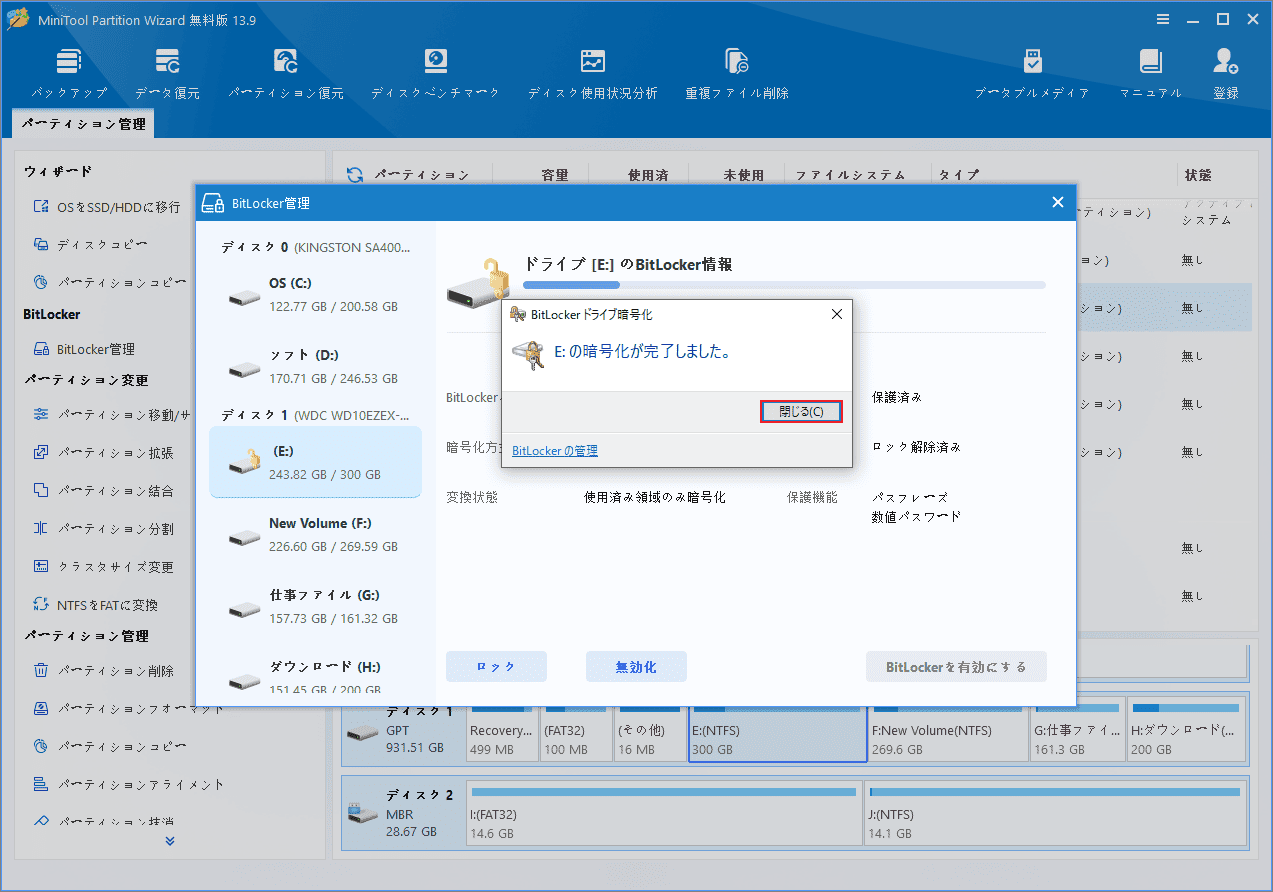Viewport: 1273px width, 892px height.
Task: Click the BitLockerを有効にする button
Action: (956, 667)
